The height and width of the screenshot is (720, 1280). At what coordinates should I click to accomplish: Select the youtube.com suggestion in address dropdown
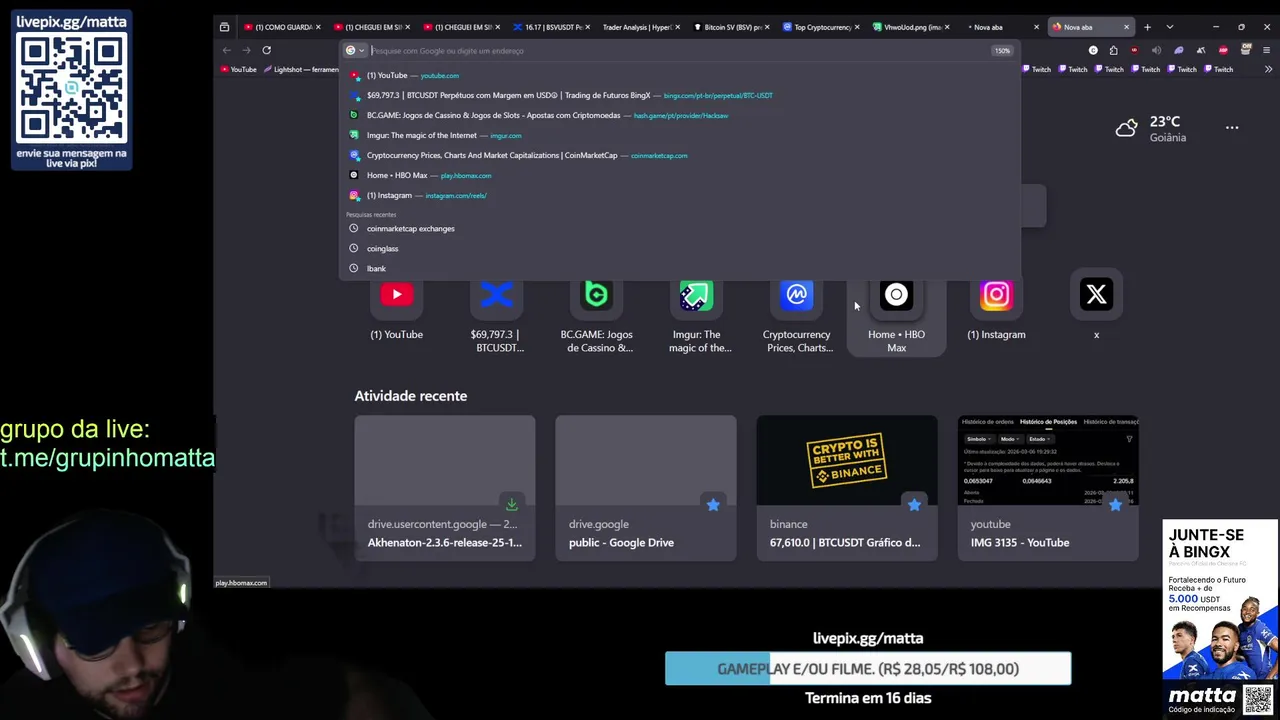coord(680,75)
